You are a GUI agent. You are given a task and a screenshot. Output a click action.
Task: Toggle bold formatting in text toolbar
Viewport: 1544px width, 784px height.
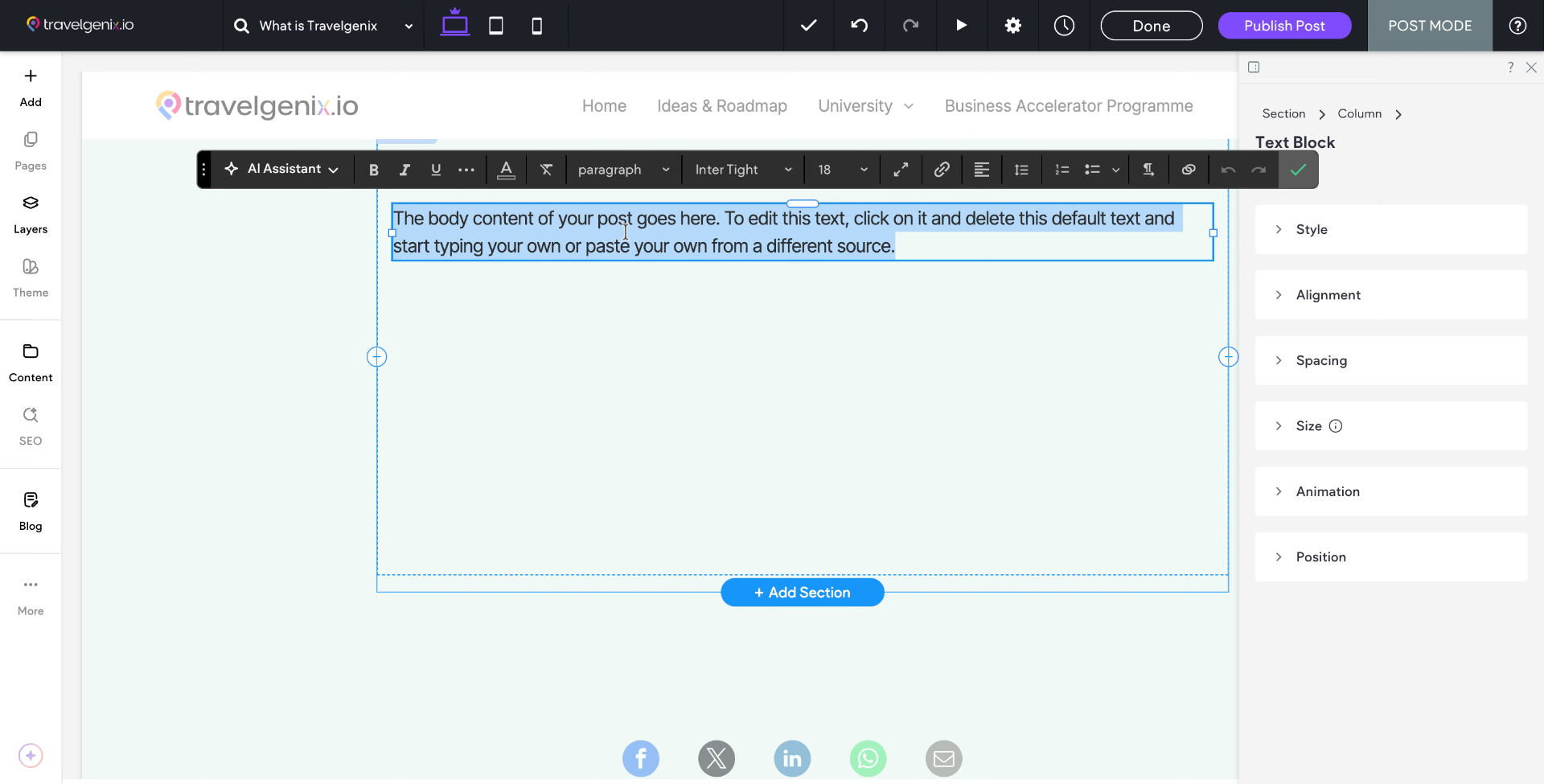[373, 170]
